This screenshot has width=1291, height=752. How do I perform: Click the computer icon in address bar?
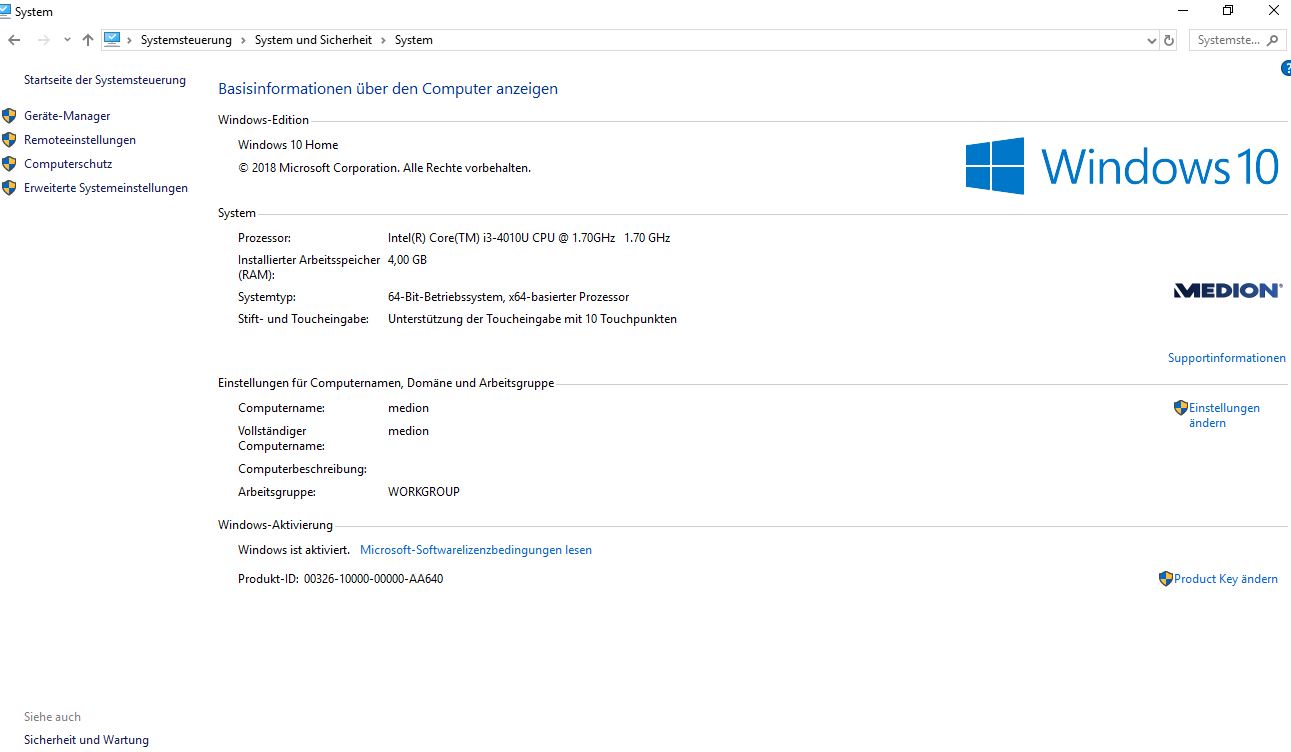112,40
